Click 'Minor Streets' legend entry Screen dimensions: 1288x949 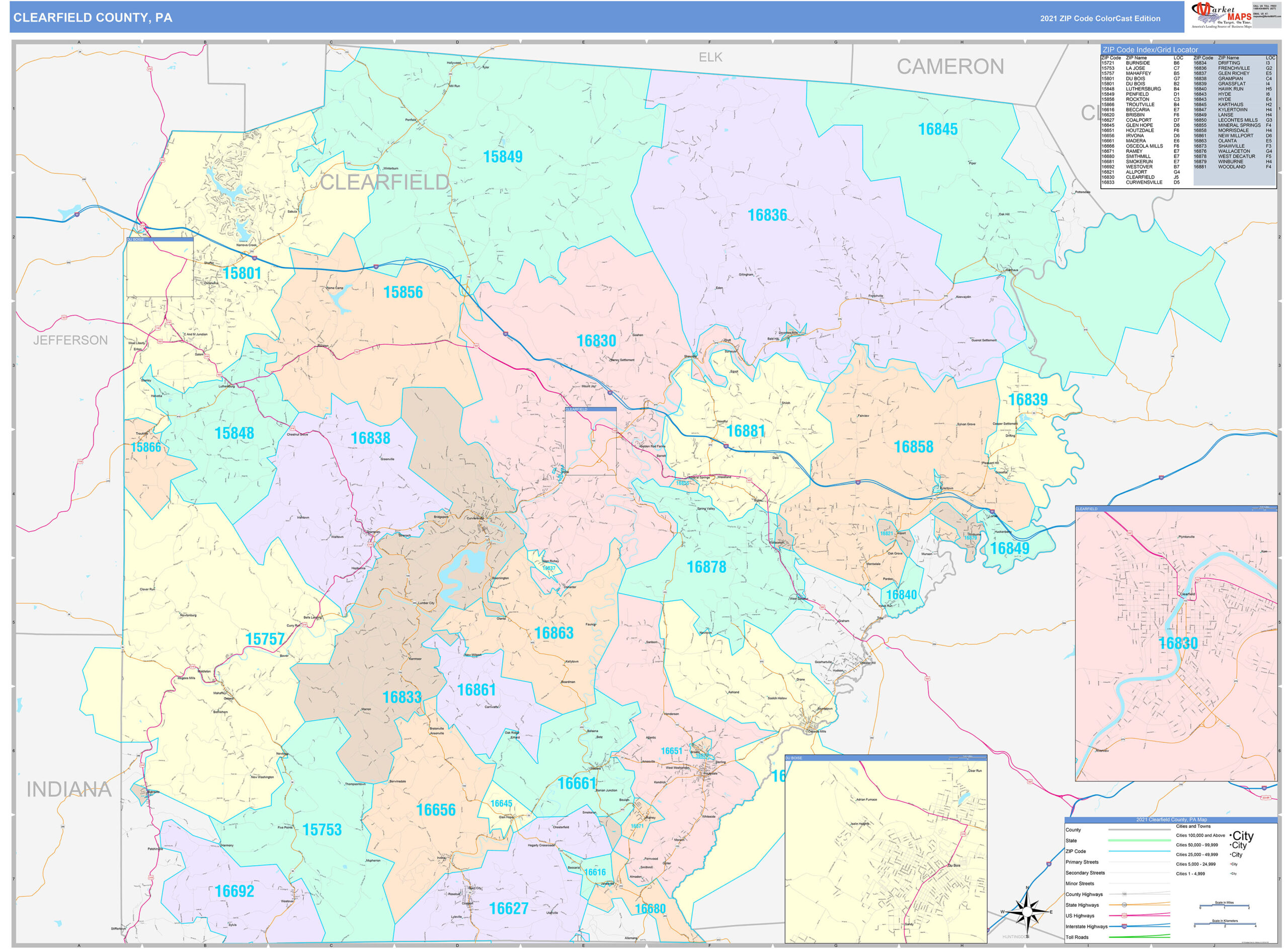point(1080,884)
